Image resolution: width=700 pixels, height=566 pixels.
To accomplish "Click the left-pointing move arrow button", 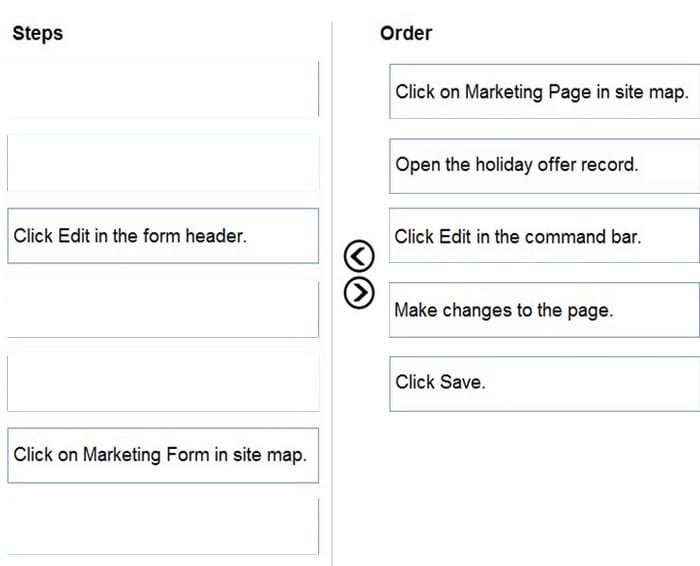I will (359, 256).
